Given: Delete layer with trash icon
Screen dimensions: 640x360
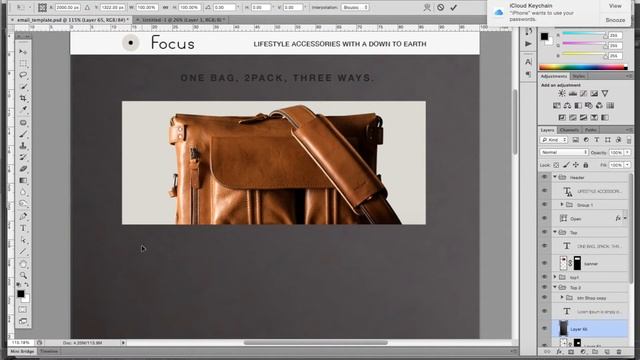Looking at the screenshot, I should [x=619, y=351].
